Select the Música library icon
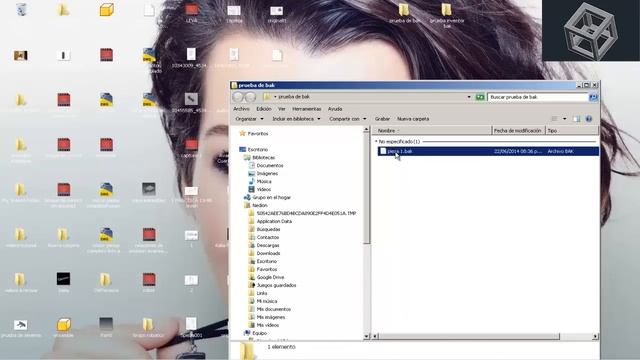Image resolution: width=640 pixels, height=360 pixels. tap(251, 181)
